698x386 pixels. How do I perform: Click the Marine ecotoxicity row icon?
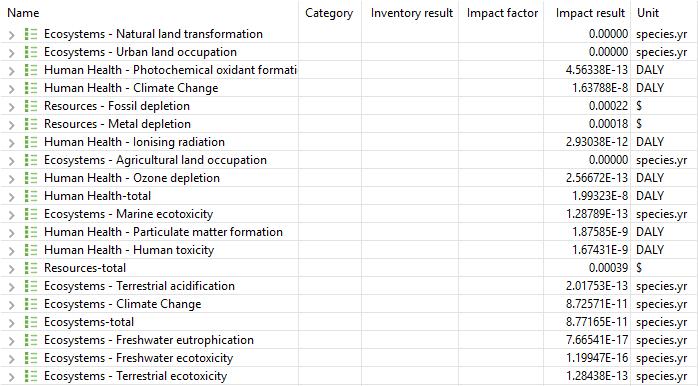(31, 214)
